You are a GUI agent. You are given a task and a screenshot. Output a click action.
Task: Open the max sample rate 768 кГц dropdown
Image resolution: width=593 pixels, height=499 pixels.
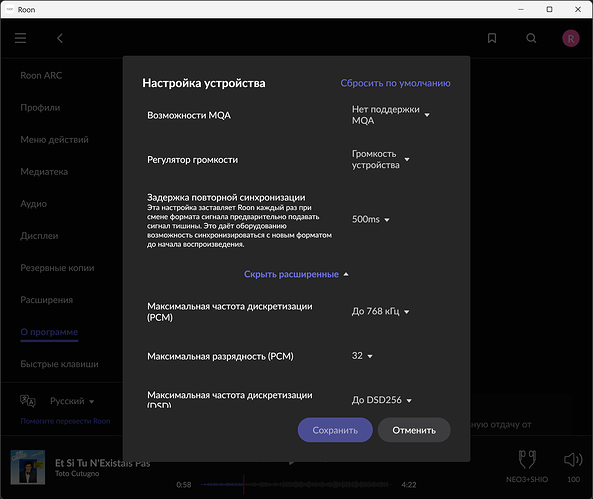[x=380, y=311]
